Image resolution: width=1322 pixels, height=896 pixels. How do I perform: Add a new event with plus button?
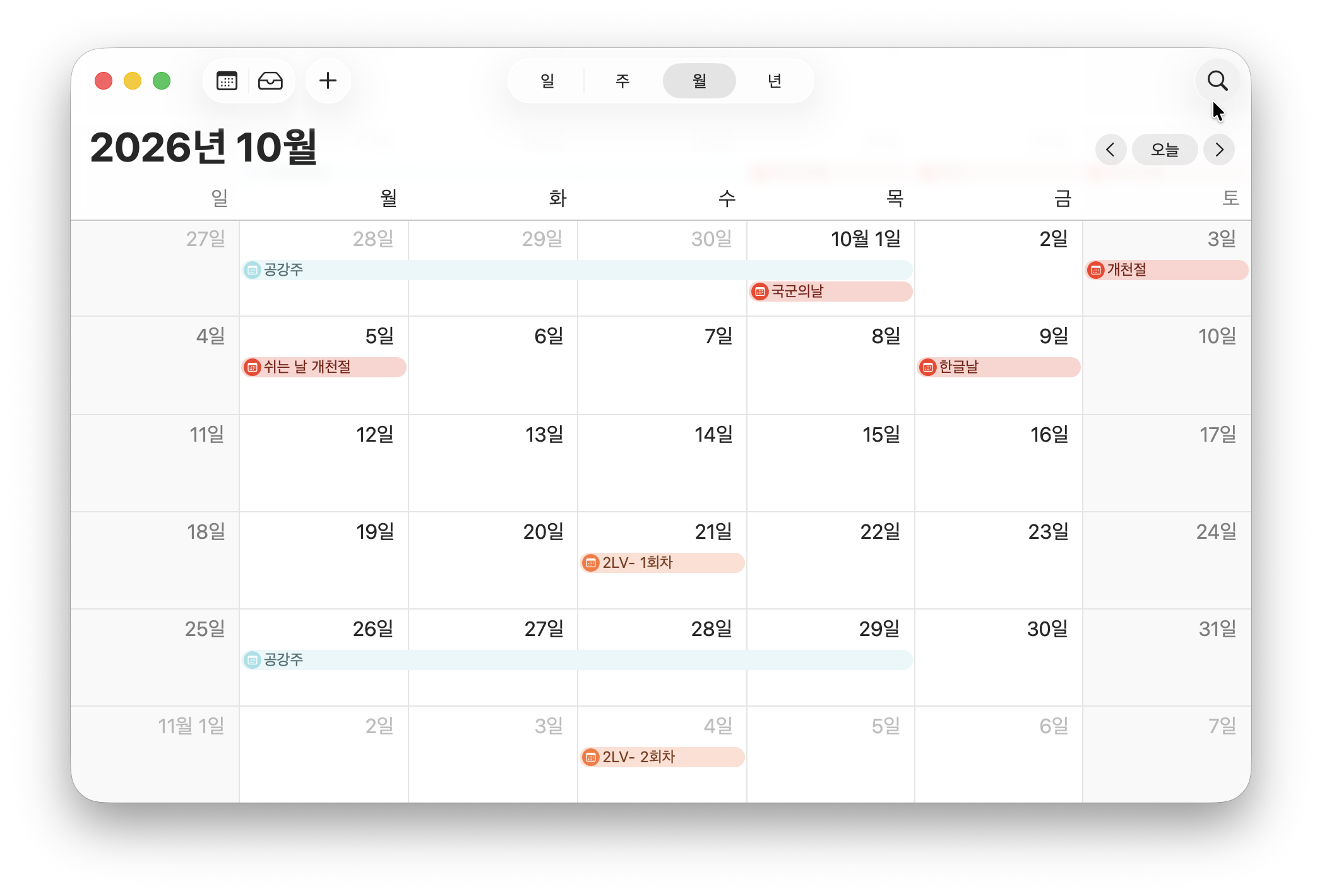(x=328, y=81)
